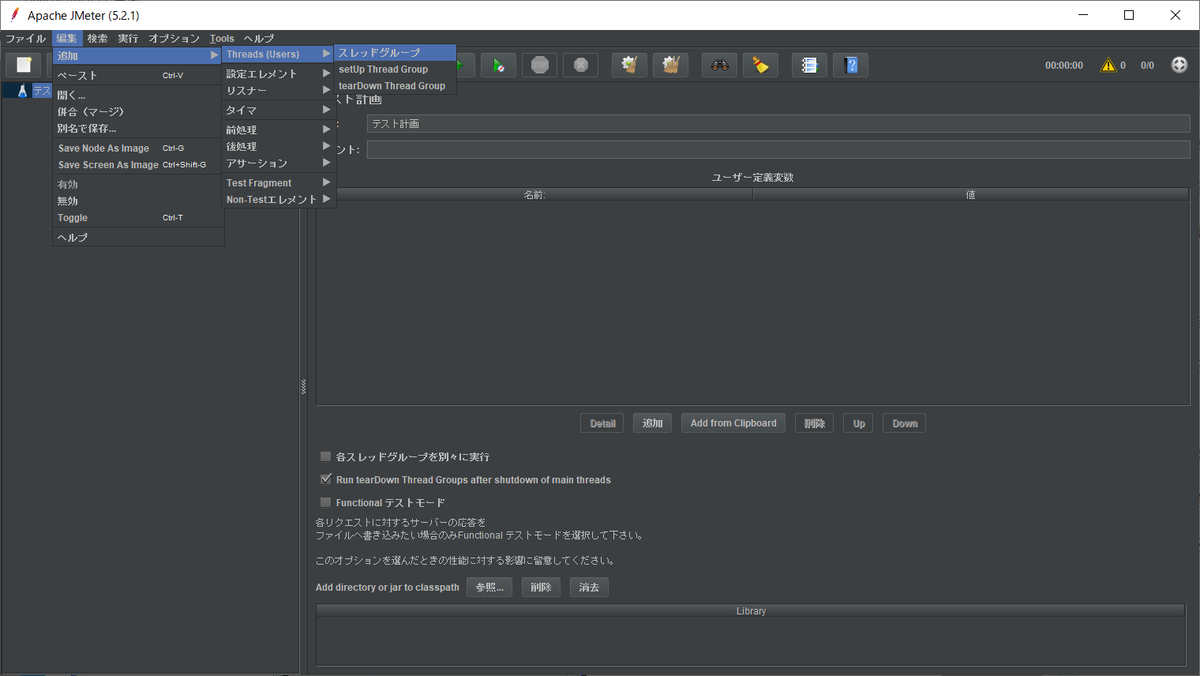Click the Detail button

602,423
